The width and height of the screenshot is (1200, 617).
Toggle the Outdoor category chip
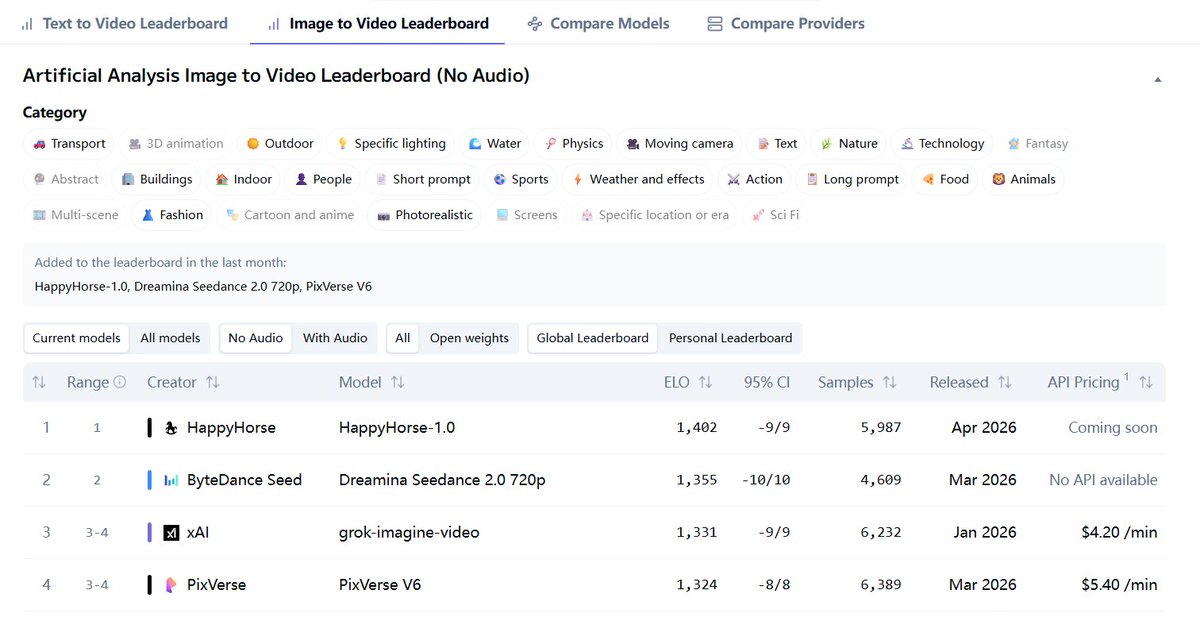(x=280, y=144)
